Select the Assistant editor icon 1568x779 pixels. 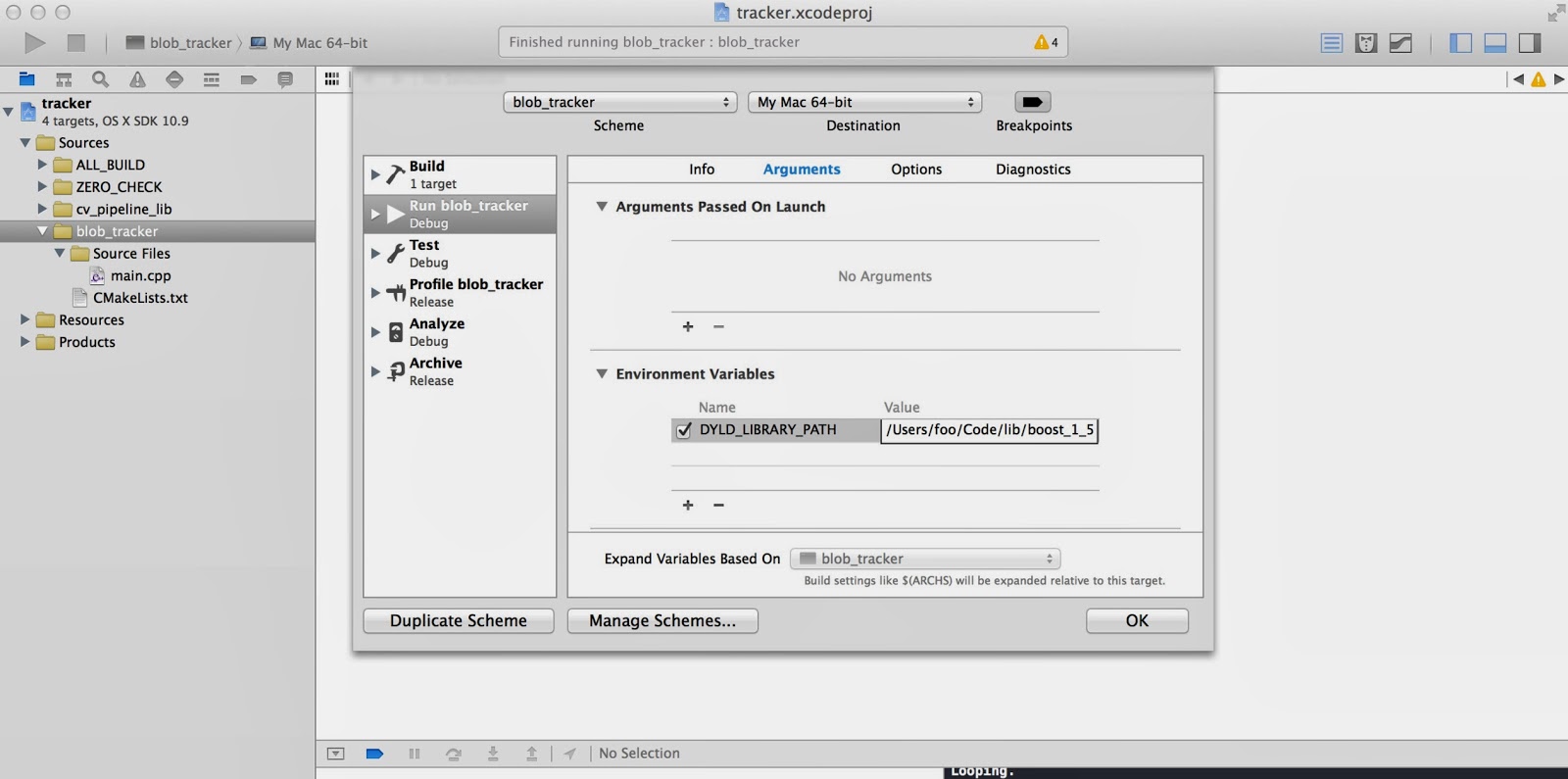[1366, 42]
